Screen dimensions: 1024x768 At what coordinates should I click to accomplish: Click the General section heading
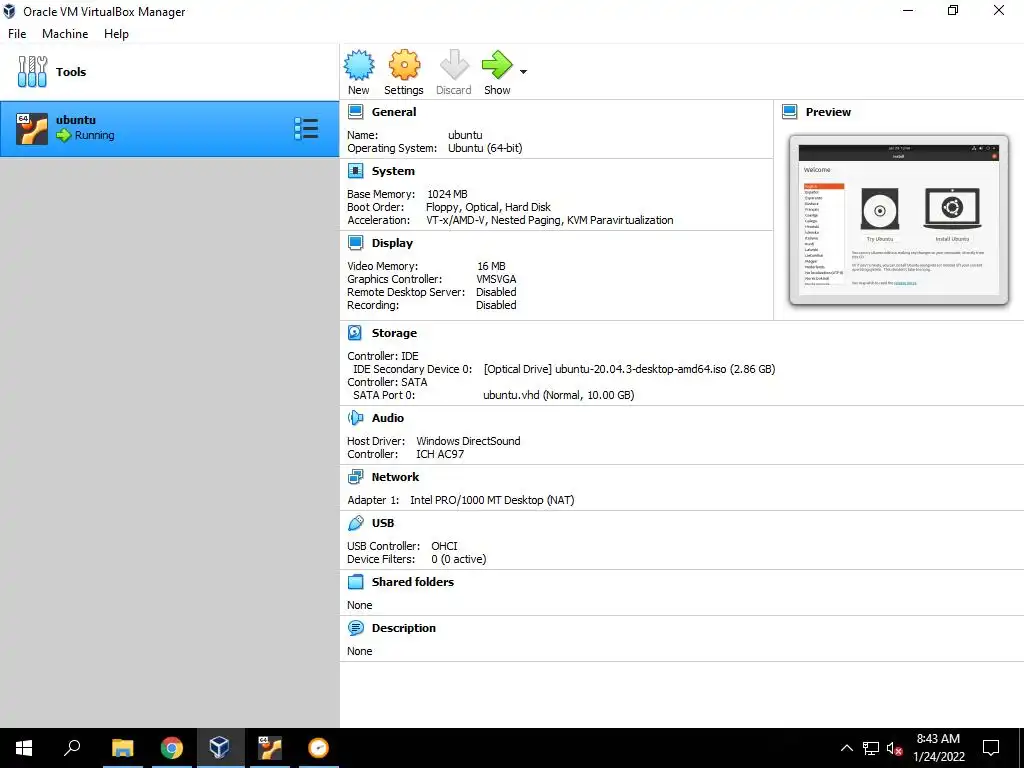point(394,112)
